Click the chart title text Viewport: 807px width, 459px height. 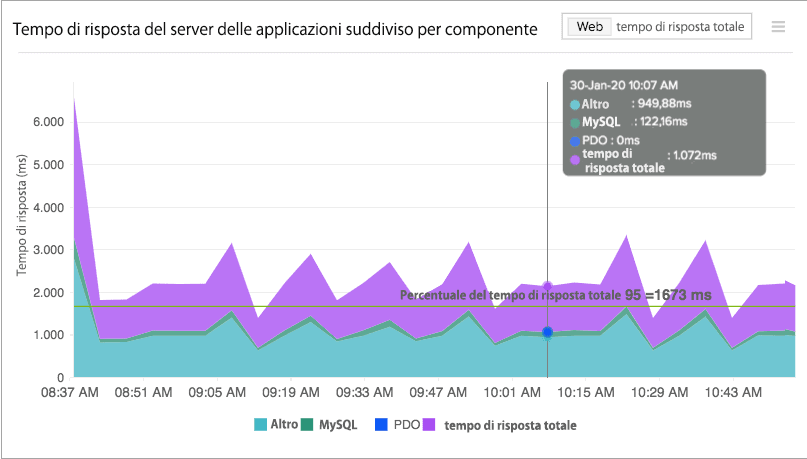click(275, 29)
